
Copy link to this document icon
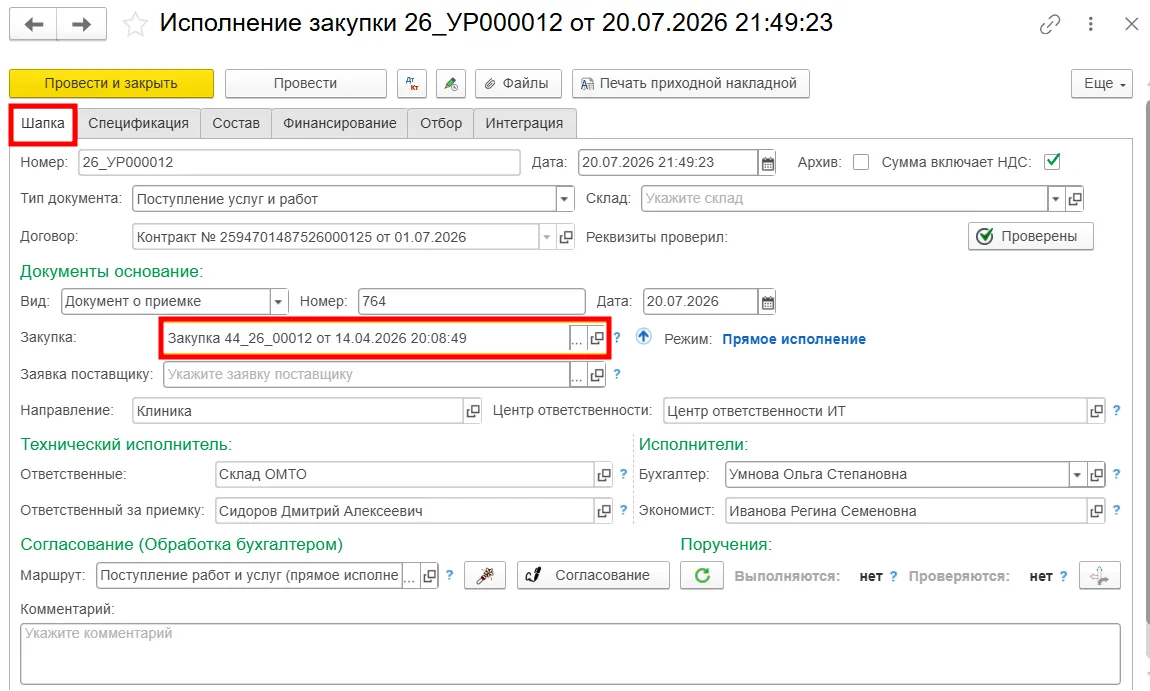click(1050, 24)
